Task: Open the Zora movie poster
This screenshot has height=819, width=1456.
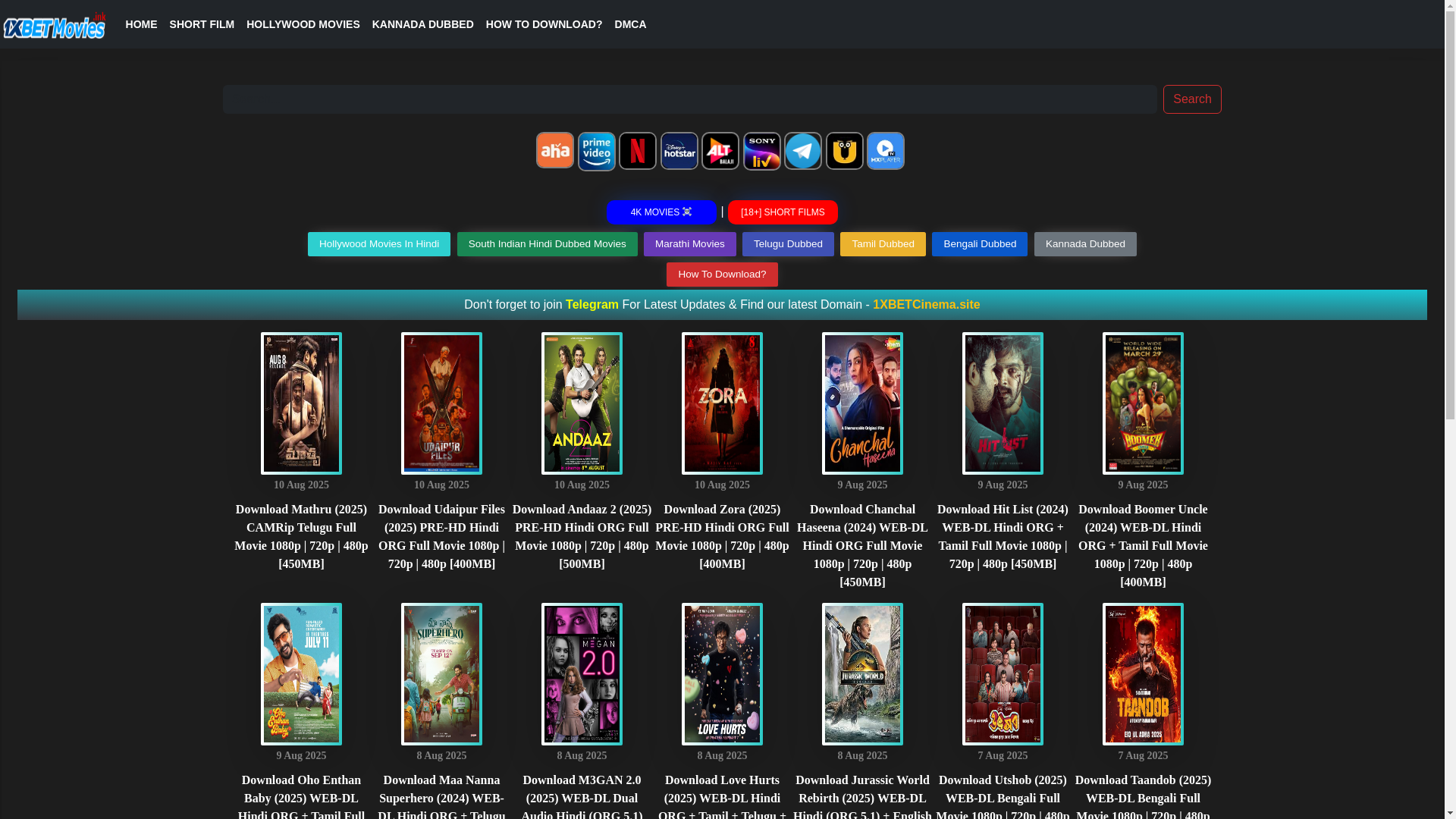Action: point(722,403)
